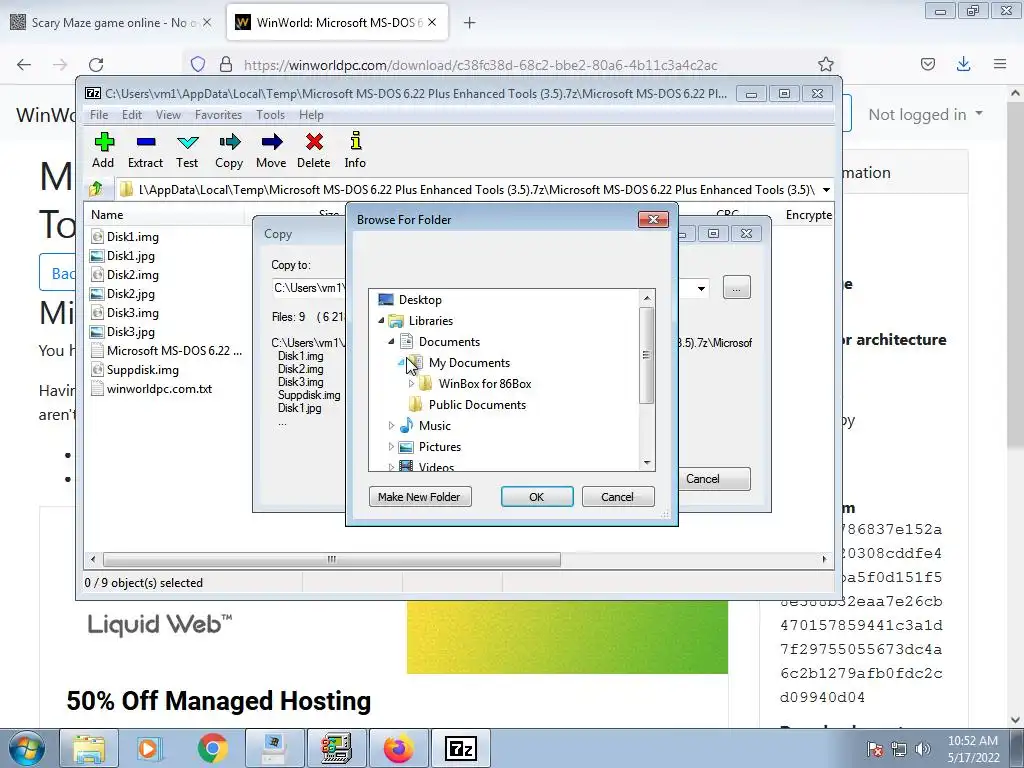The width and height of the screenshot is (1024, 768).
Task: Click the taskbar clock showing 10:52 AM
Action: coord(973,749)
